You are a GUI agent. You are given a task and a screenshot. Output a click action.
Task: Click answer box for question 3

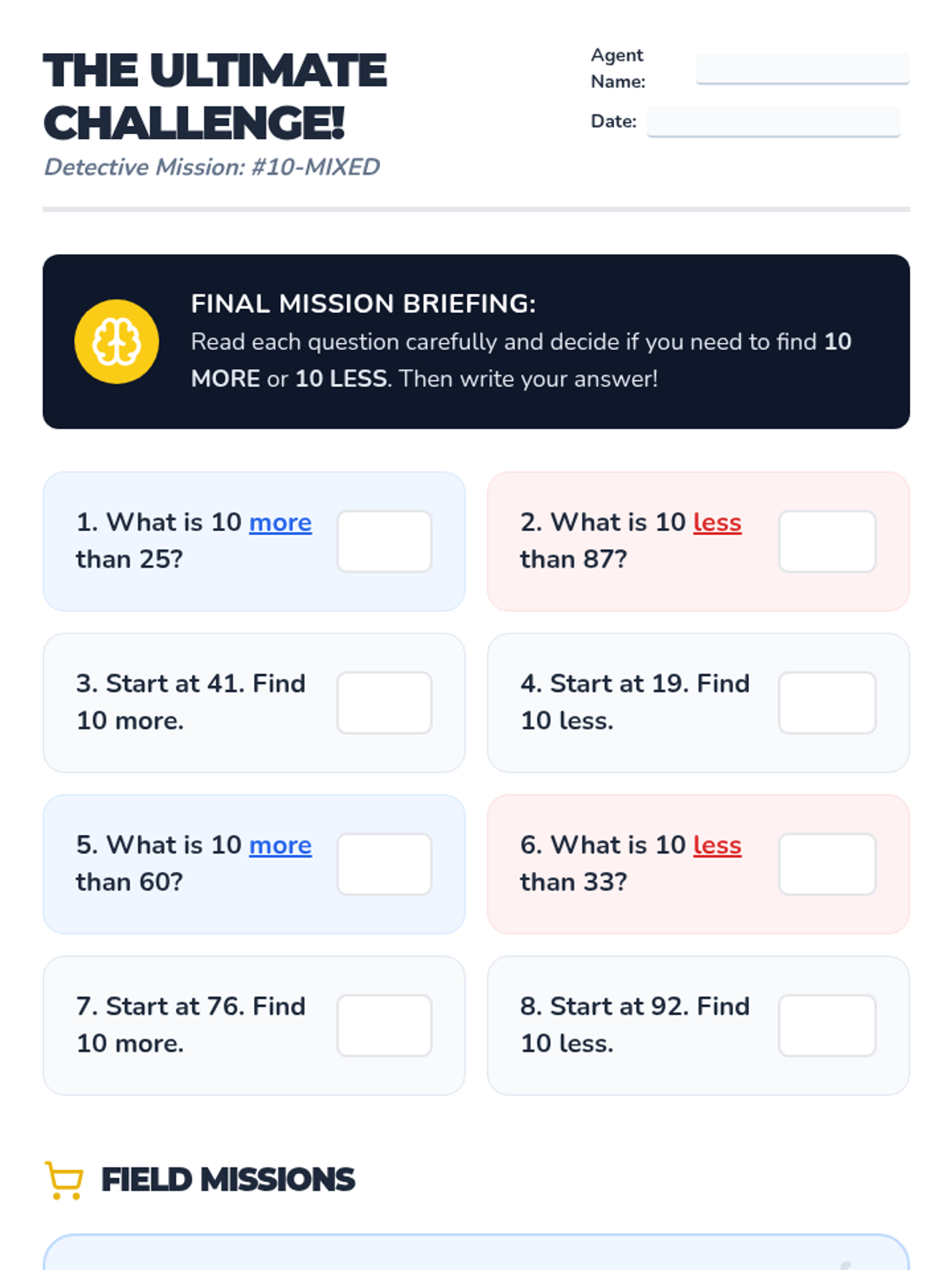pyautogui.click(x=384, y=702)
